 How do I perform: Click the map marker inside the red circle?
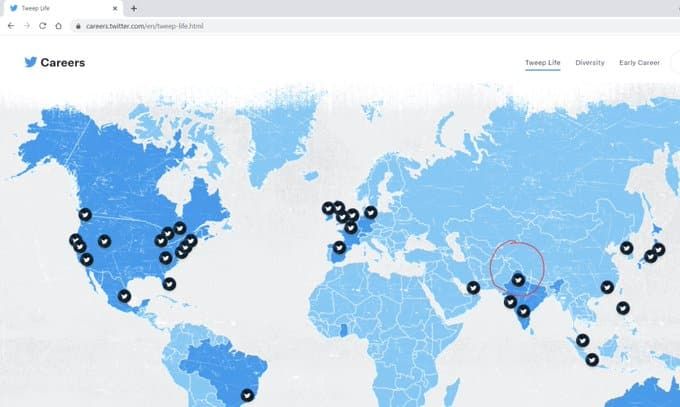pos(517,280)
